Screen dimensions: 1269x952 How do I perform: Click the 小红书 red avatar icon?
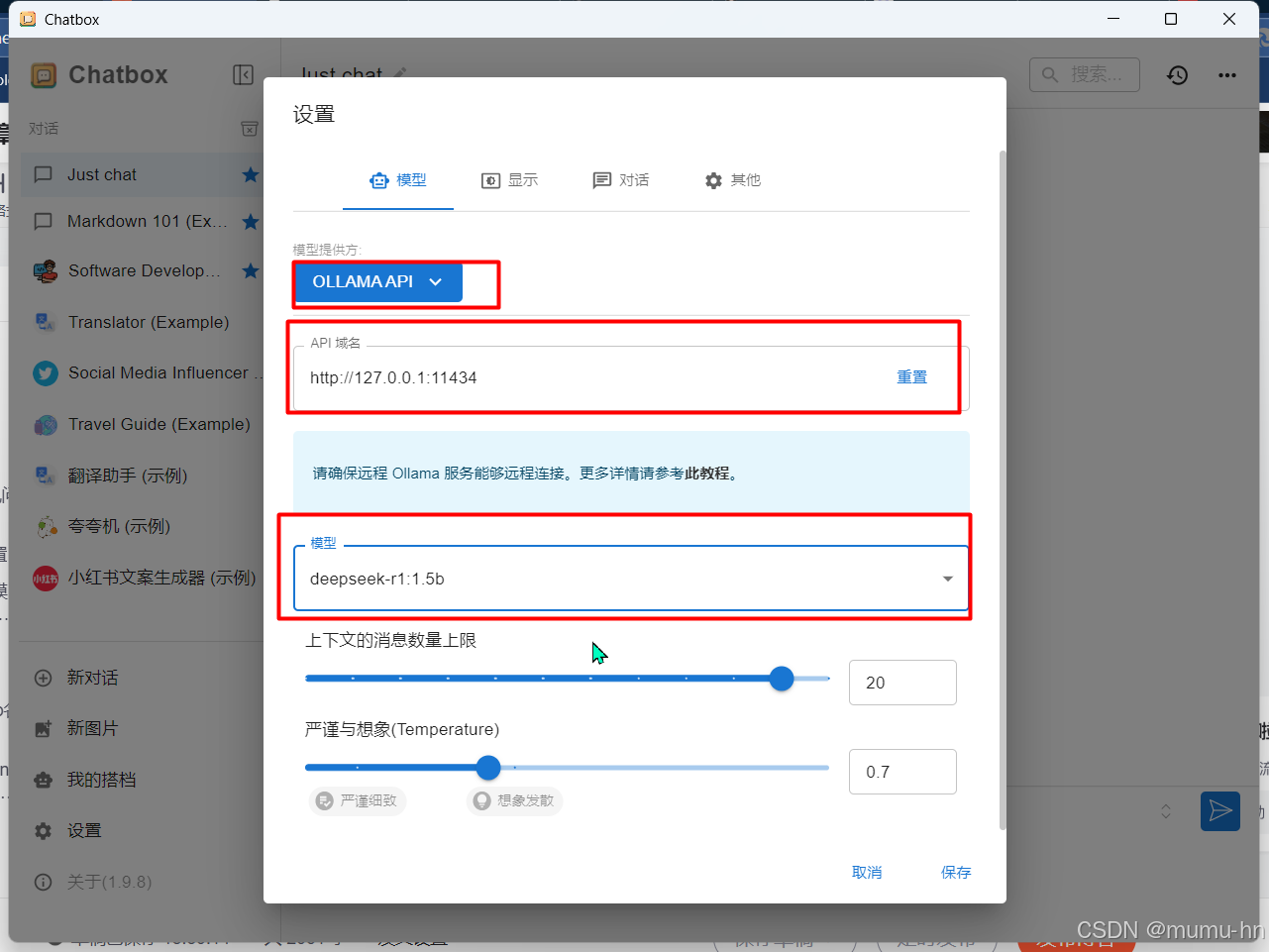pyautogui.click(x=46, y=579)
